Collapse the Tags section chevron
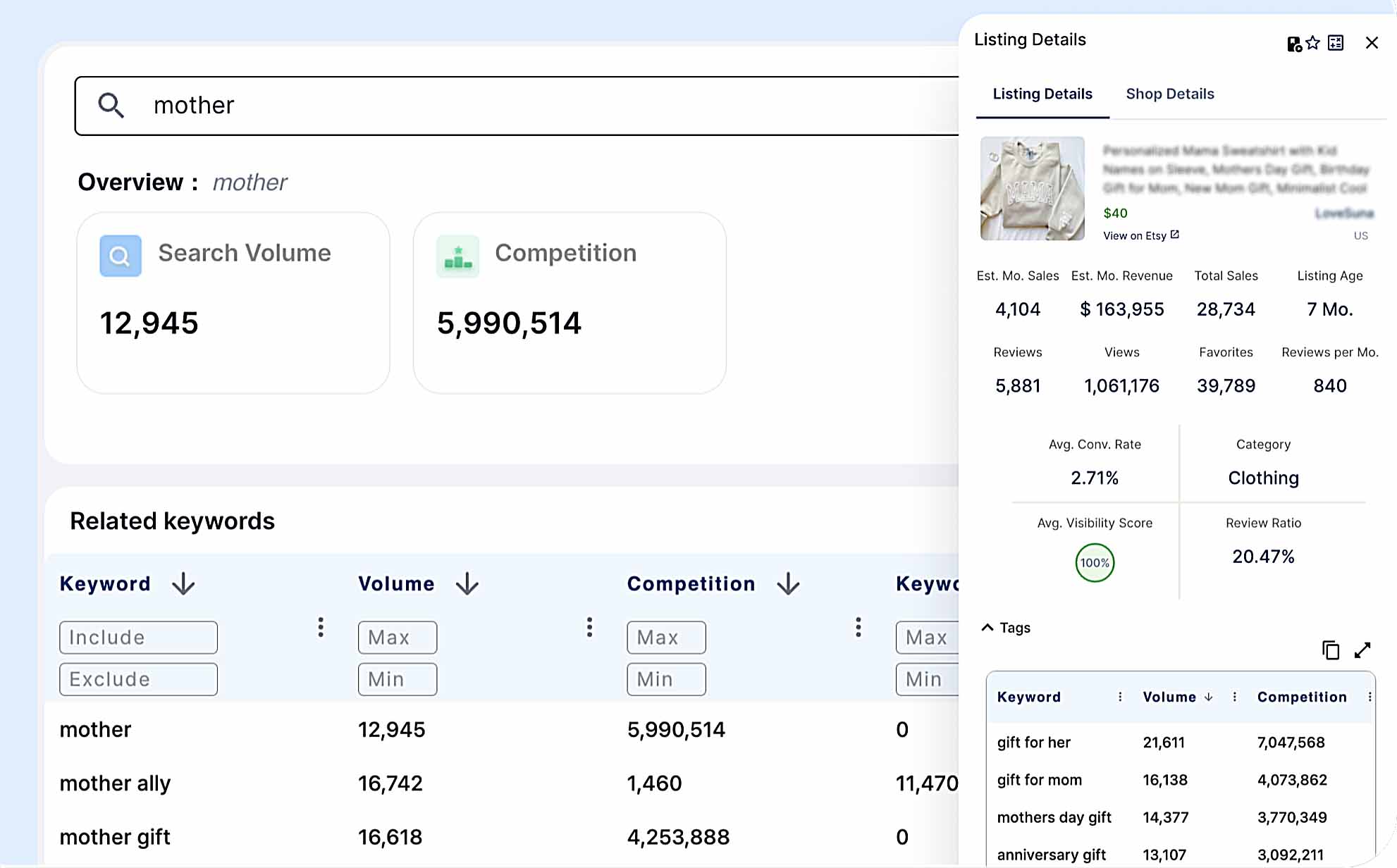Screen dimensions: 1397x868 [x=986, y=627]
